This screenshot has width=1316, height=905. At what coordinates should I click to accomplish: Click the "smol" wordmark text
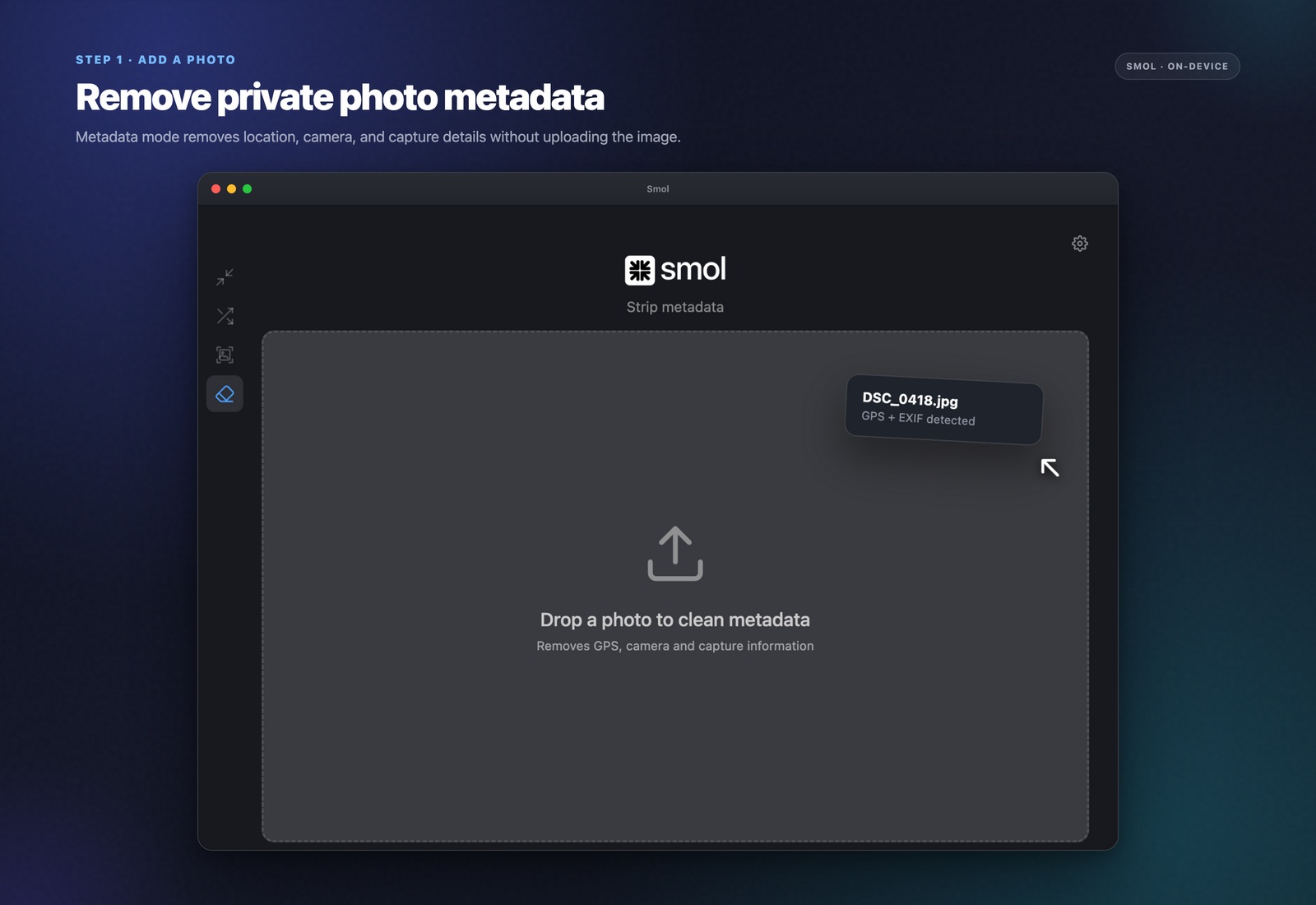click(x=693, y=269)
